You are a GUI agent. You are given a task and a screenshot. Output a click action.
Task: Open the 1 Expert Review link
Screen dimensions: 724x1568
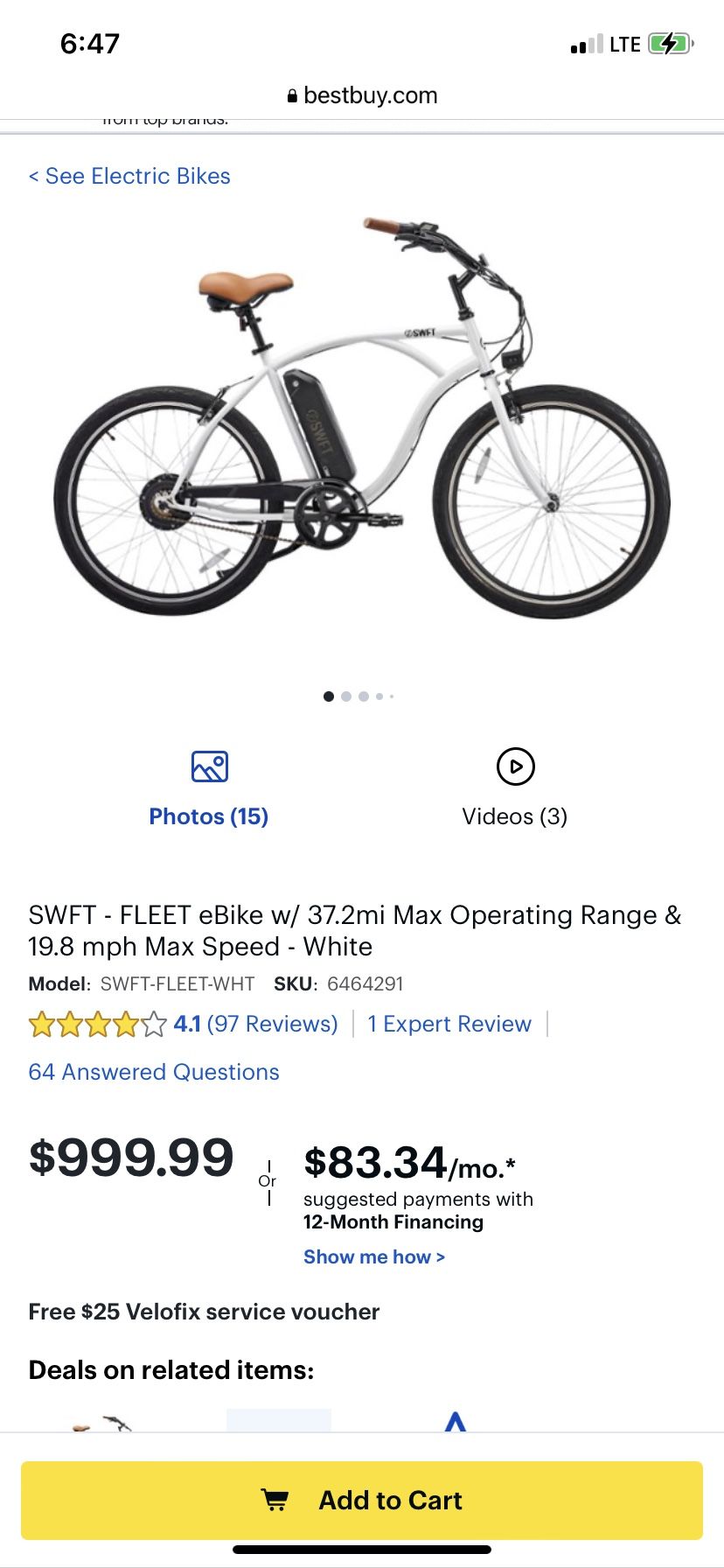pos(449,1024)
